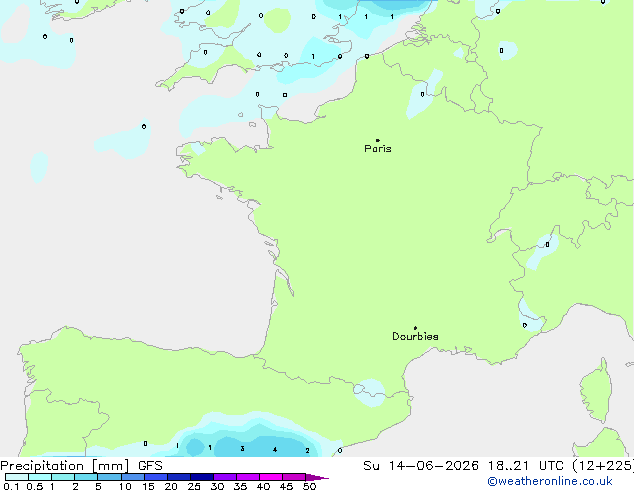The width and height of the screenshot is (634, 490).
Task: Click the 'Su 14-06-2026 18..21 UTC' timestamp
Action: (463, 466)
